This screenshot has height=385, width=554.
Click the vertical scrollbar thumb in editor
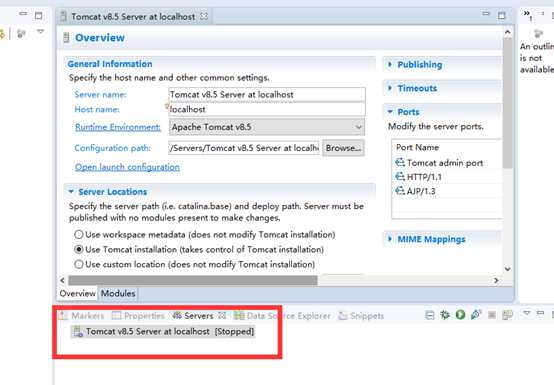[x=508, y=102]
